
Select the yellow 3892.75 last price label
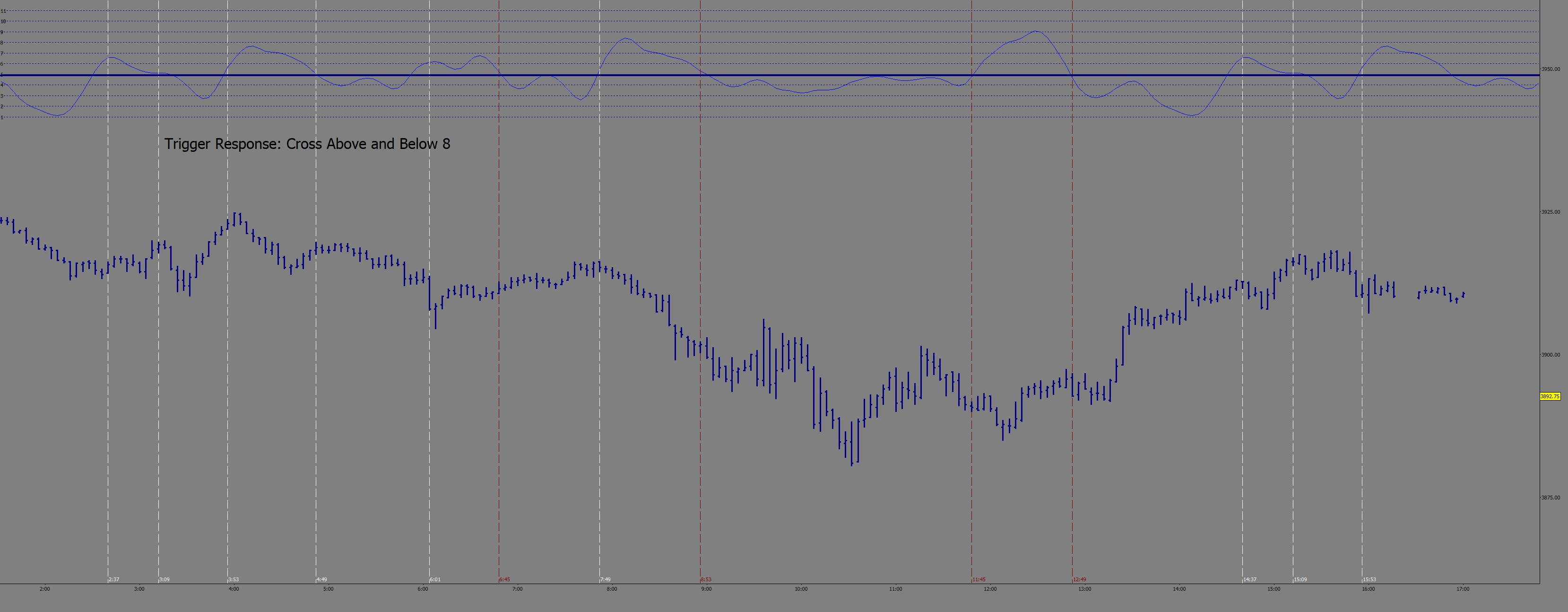click(x=1551, y=396)
